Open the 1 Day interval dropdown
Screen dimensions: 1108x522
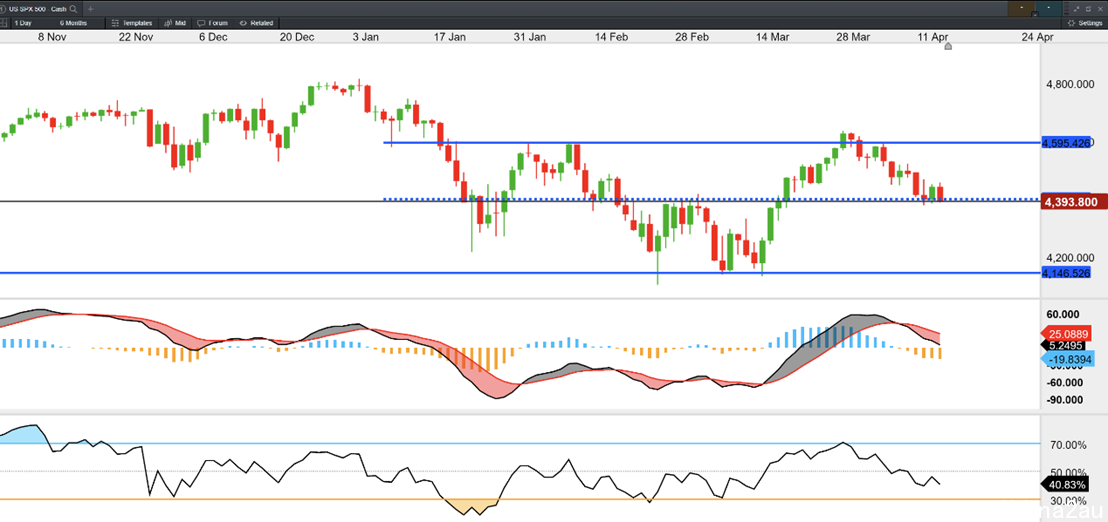[23, 23]
